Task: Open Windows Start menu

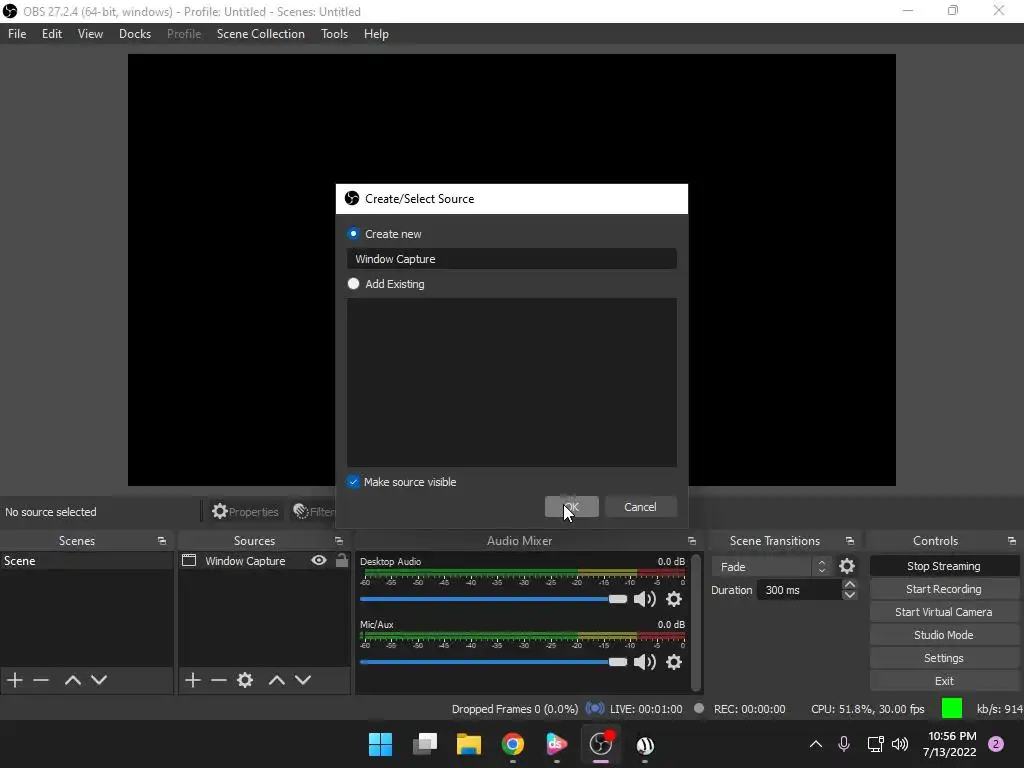Action: click(380, 744)
